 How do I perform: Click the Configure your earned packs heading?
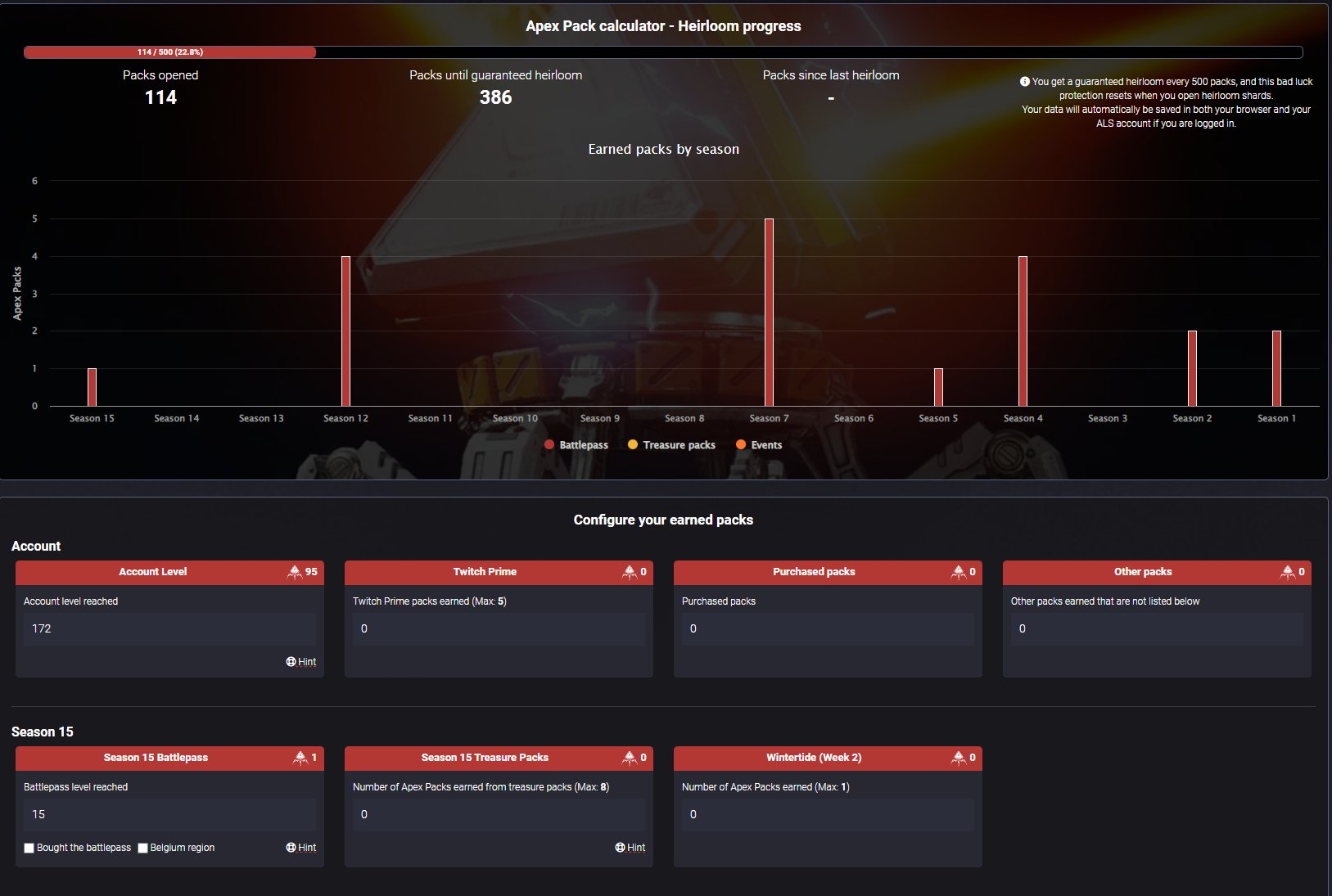tap(663, 520)
